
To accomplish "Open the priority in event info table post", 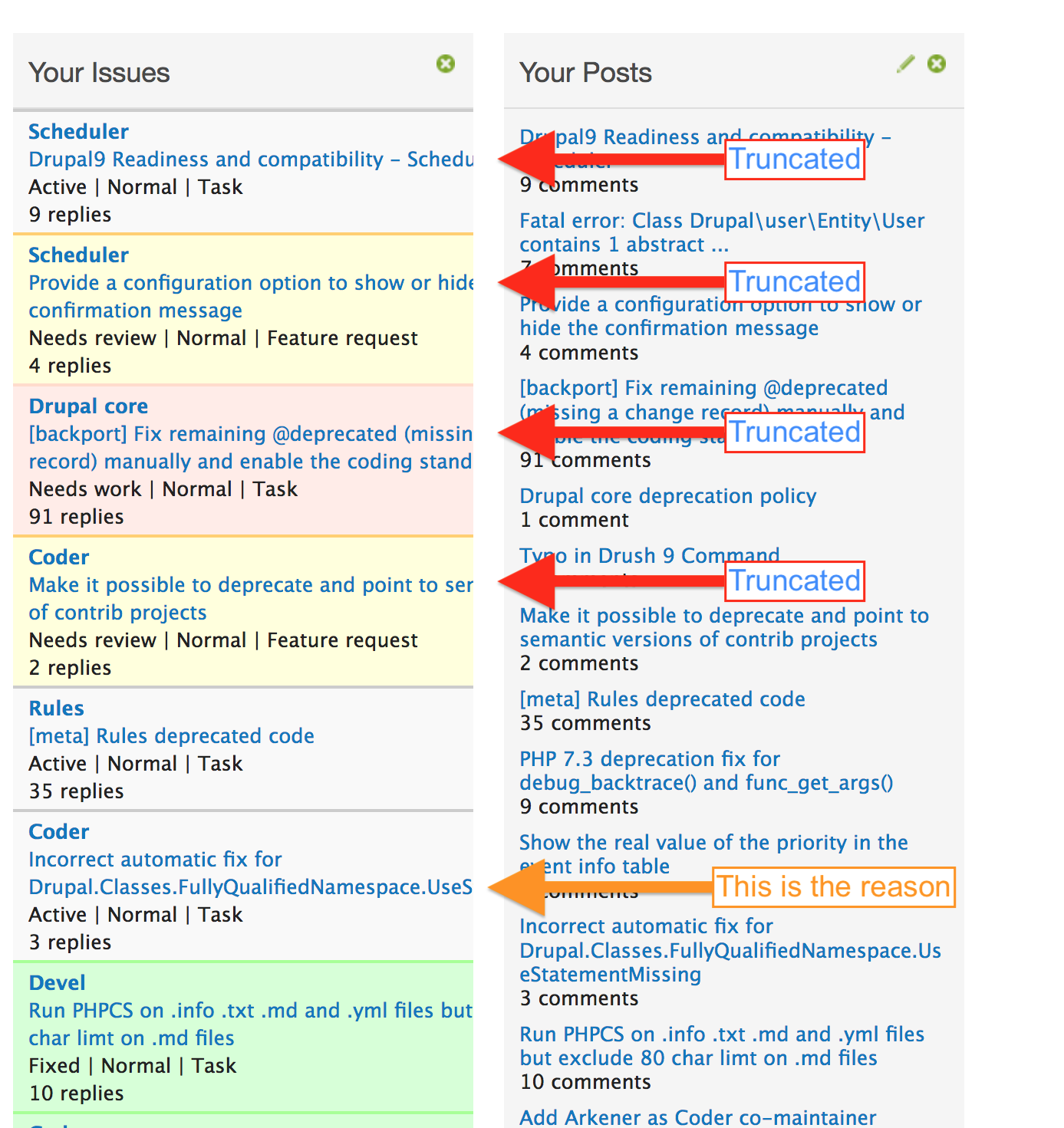I will pyautogui.click(x=713, y=854).
